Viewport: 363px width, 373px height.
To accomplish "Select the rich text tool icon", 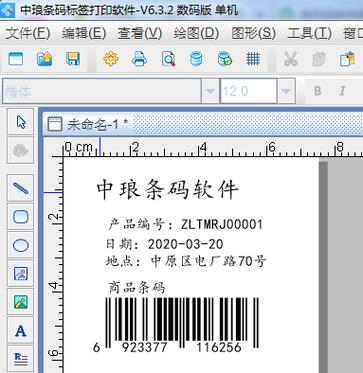I will pos(21,358).
